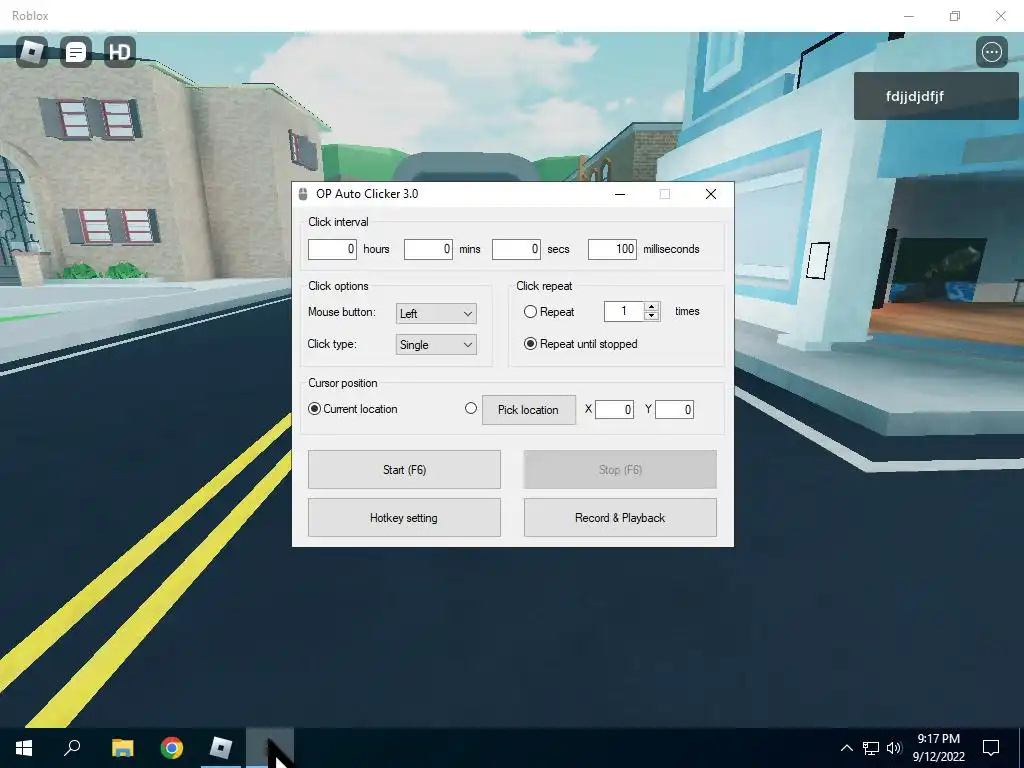This screenshot has height=768, width=1024.
Task: Focus the mins input field
Action: pyautogui.click(x=428, y=249)
